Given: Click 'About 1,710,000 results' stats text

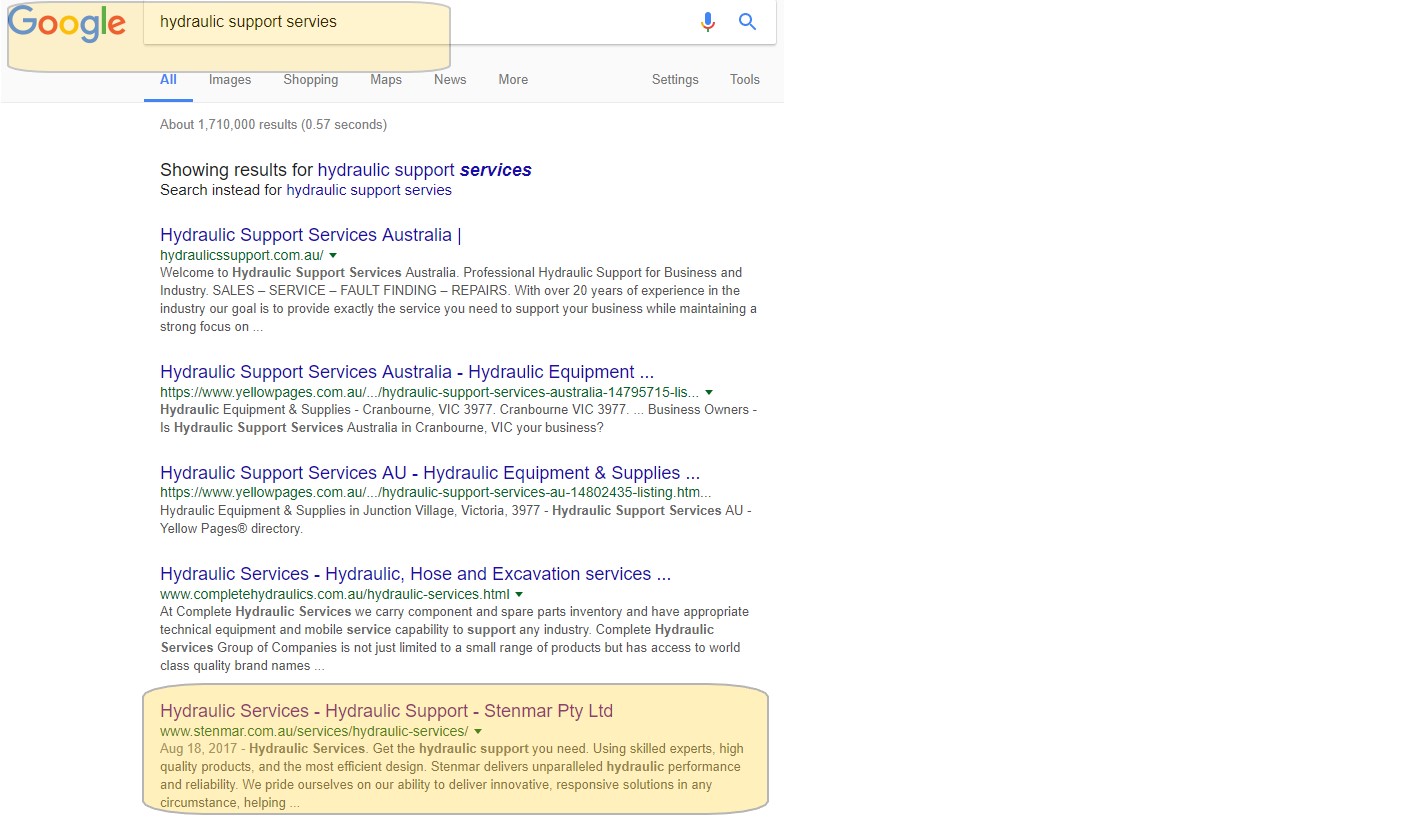Looking at the screenshot, I should [273, 125].
